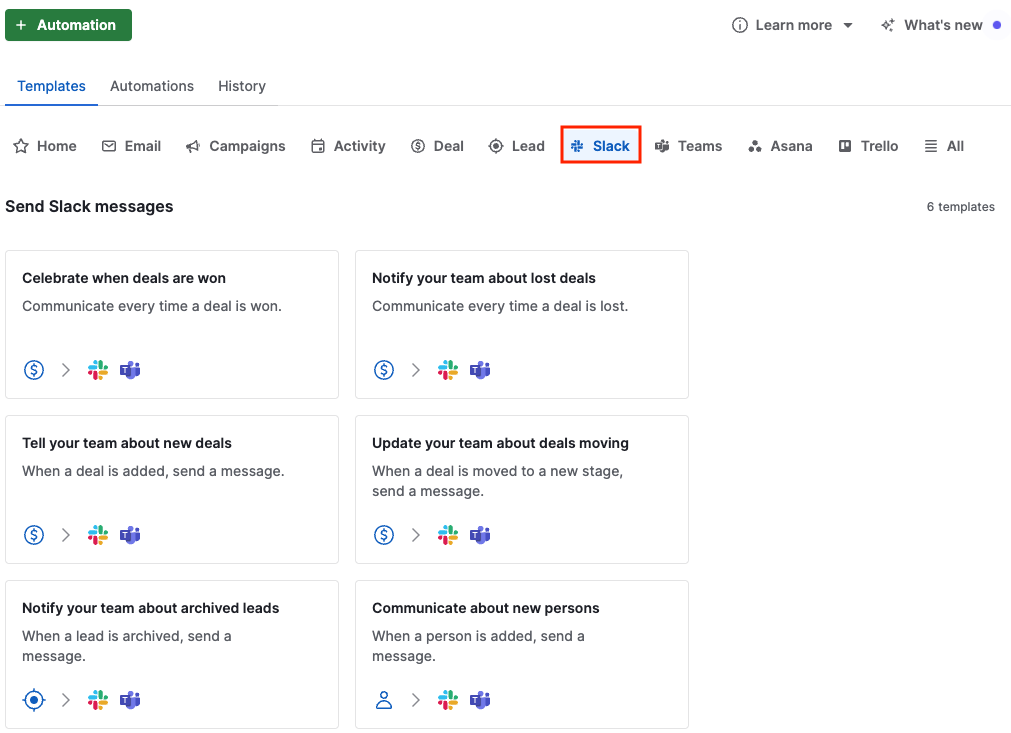Click the Campaigns megaphone icon

click(x=191, y=146)
